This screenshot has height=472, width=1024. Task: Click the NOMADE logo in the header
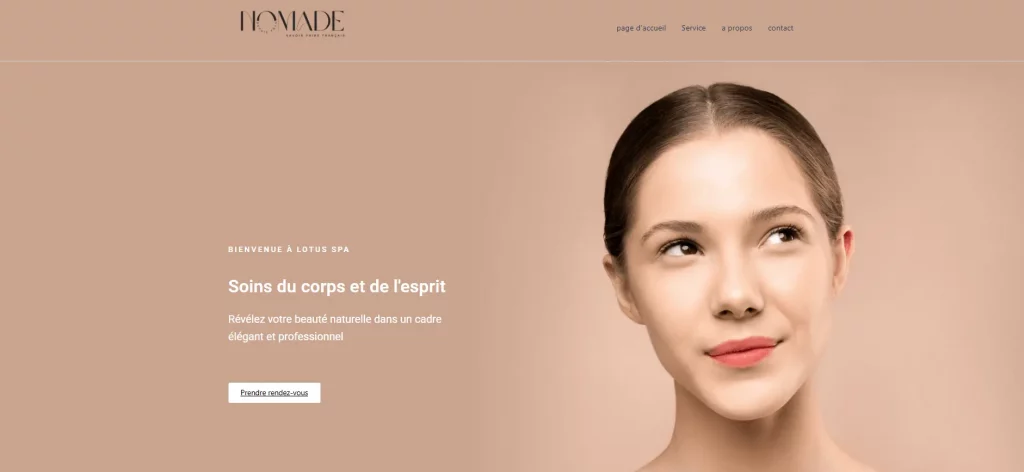[x=293, y=24]
